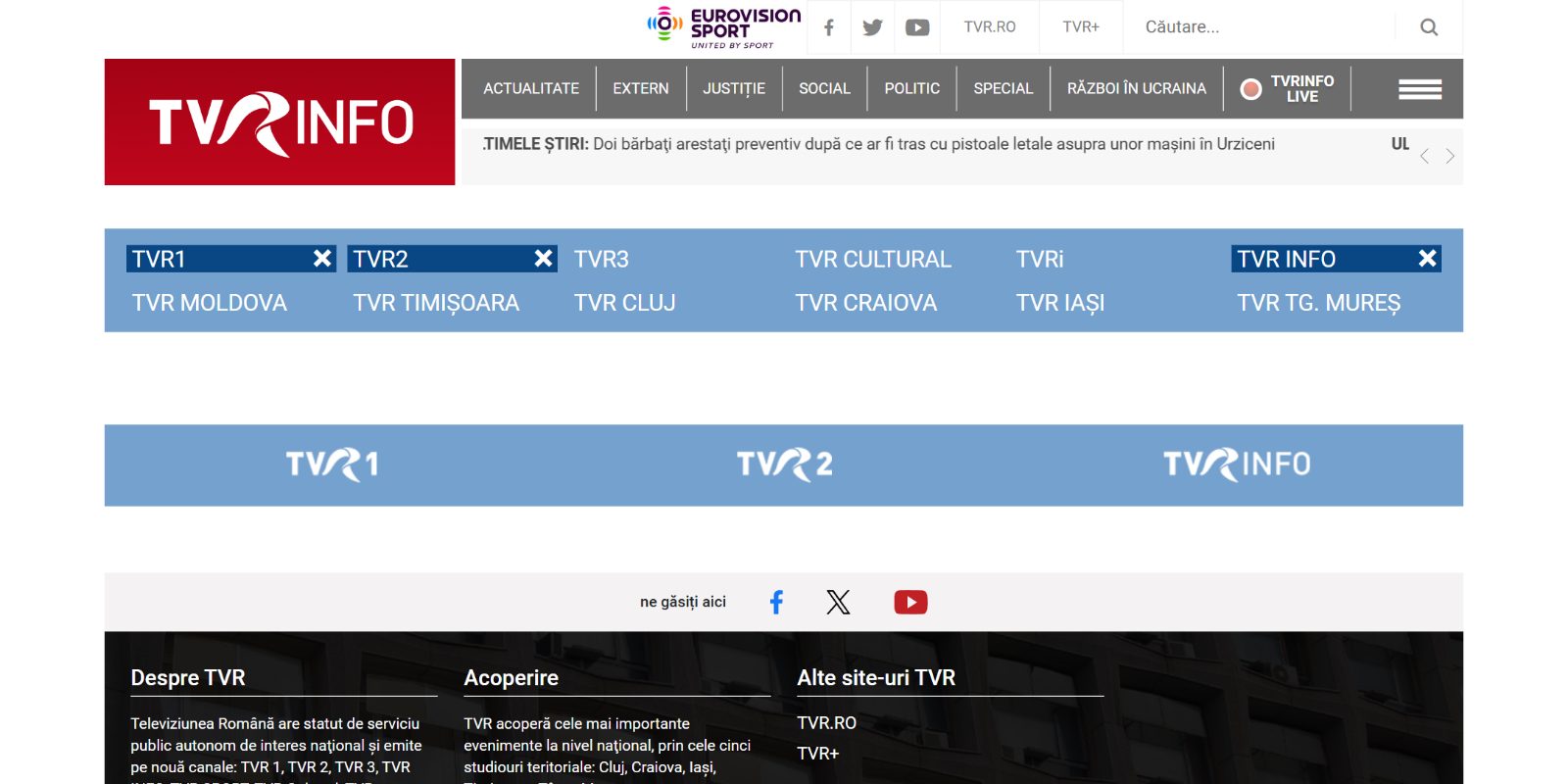Select the TVR IAȘI channel

click(x=1060, y=303)
